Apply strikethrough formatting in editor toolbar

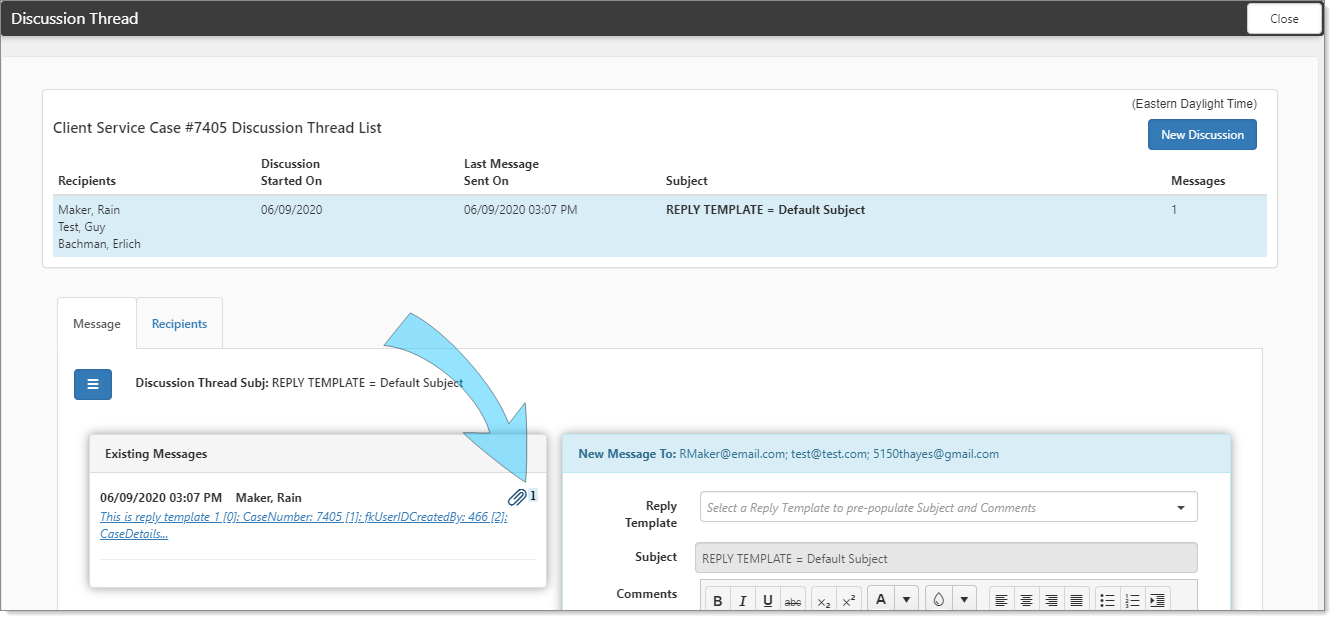(793, 600)
